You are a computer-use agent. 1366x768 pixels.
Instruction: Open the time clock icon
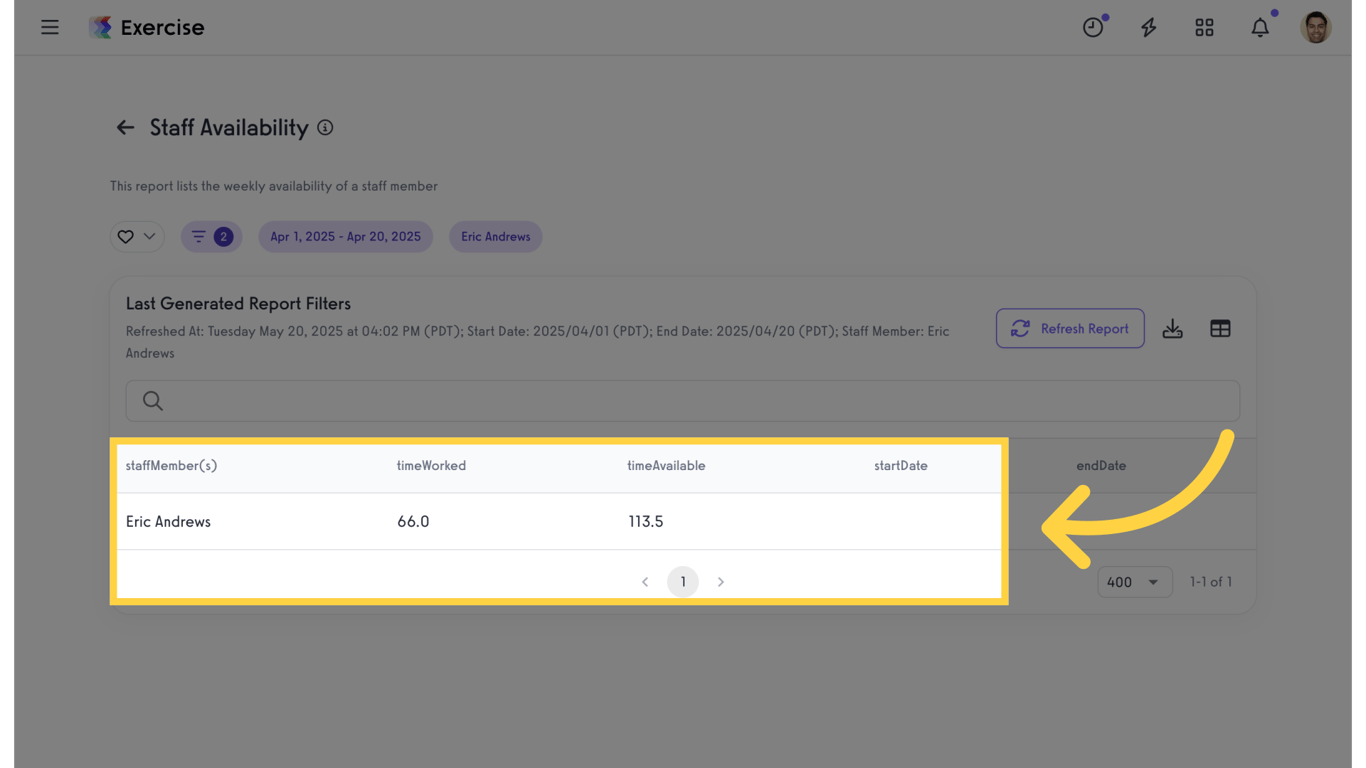[x=1093, y=28]
